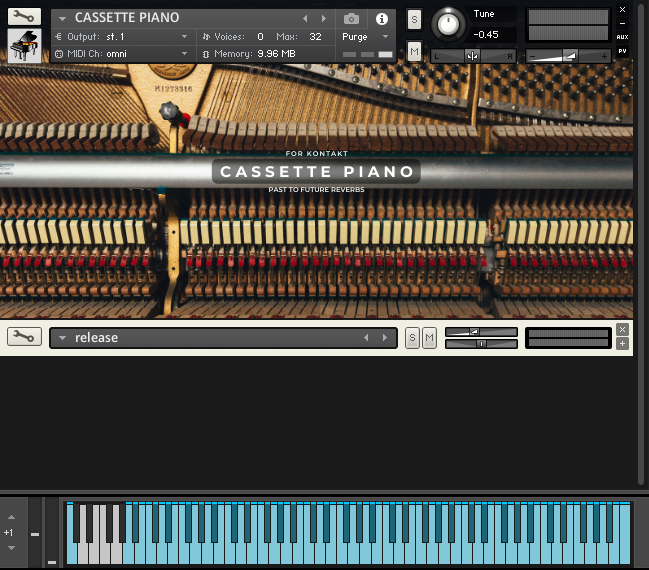Screen dimensions: 649x570
Task: Click the CASSETTE PIANO title banner
Action: click(x=316, y=171)
